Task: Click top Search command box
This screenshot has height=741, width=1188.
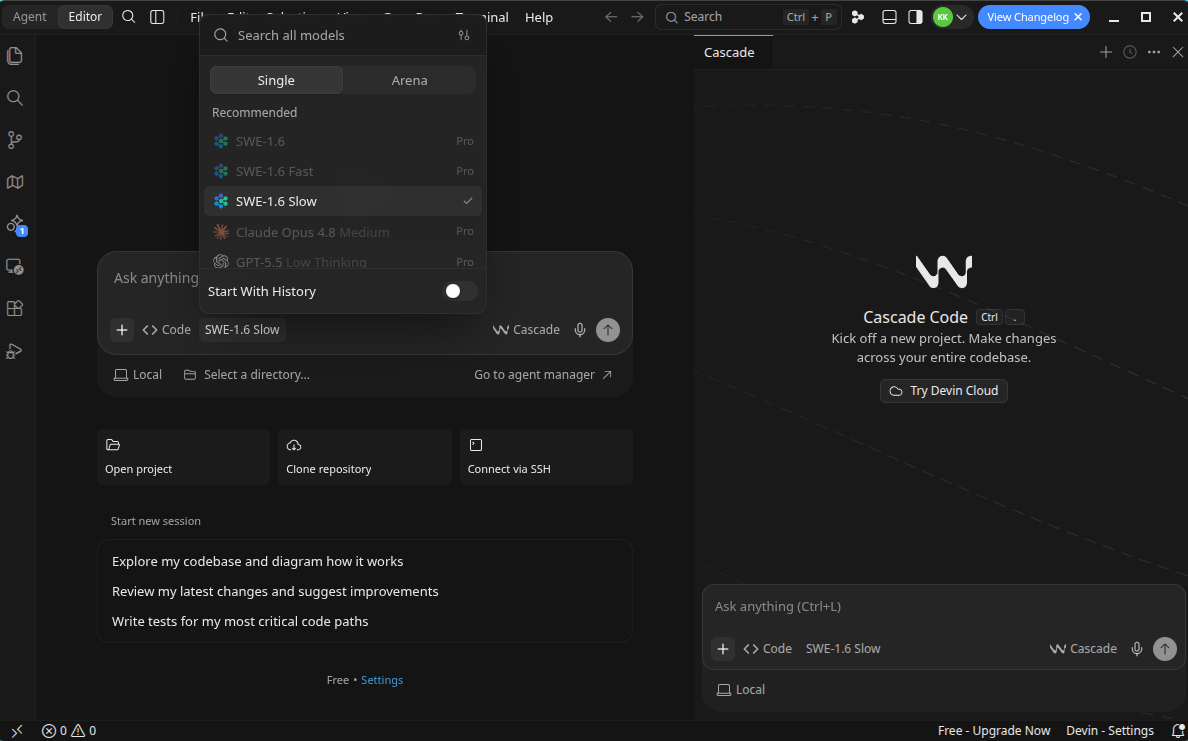Action: coord(748,17)
